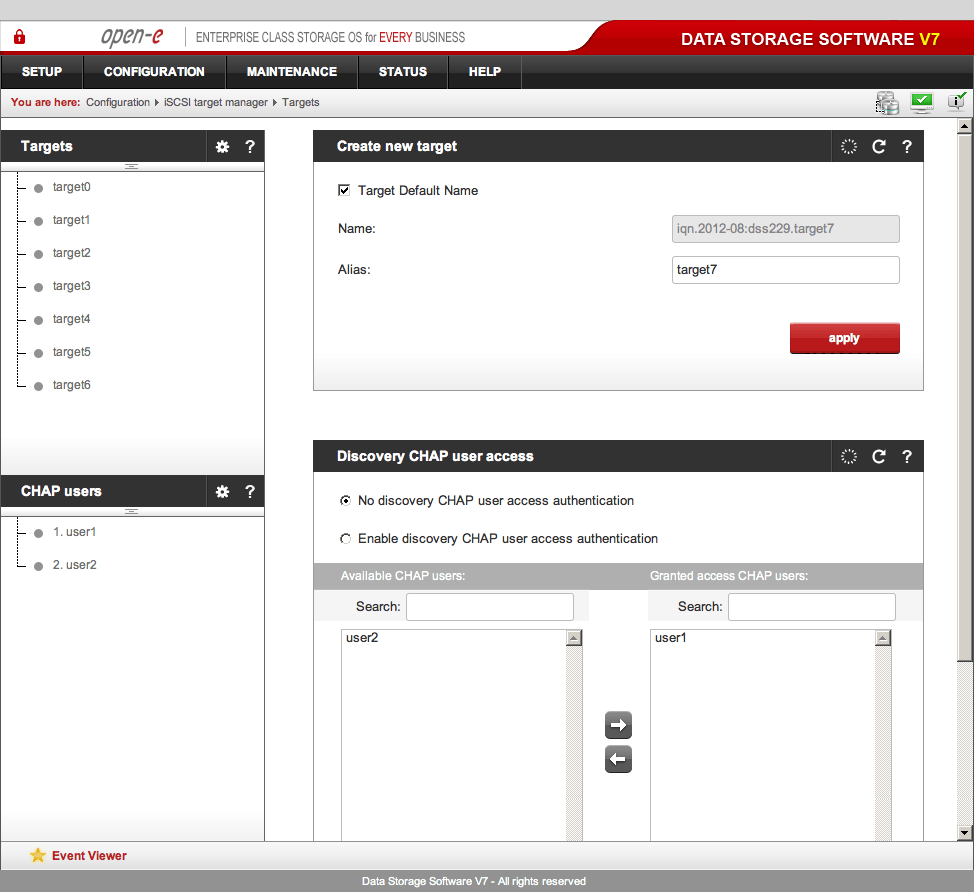Open the MAINTENANCE menu
974x892 pixels.
click(x=292, y=72)
